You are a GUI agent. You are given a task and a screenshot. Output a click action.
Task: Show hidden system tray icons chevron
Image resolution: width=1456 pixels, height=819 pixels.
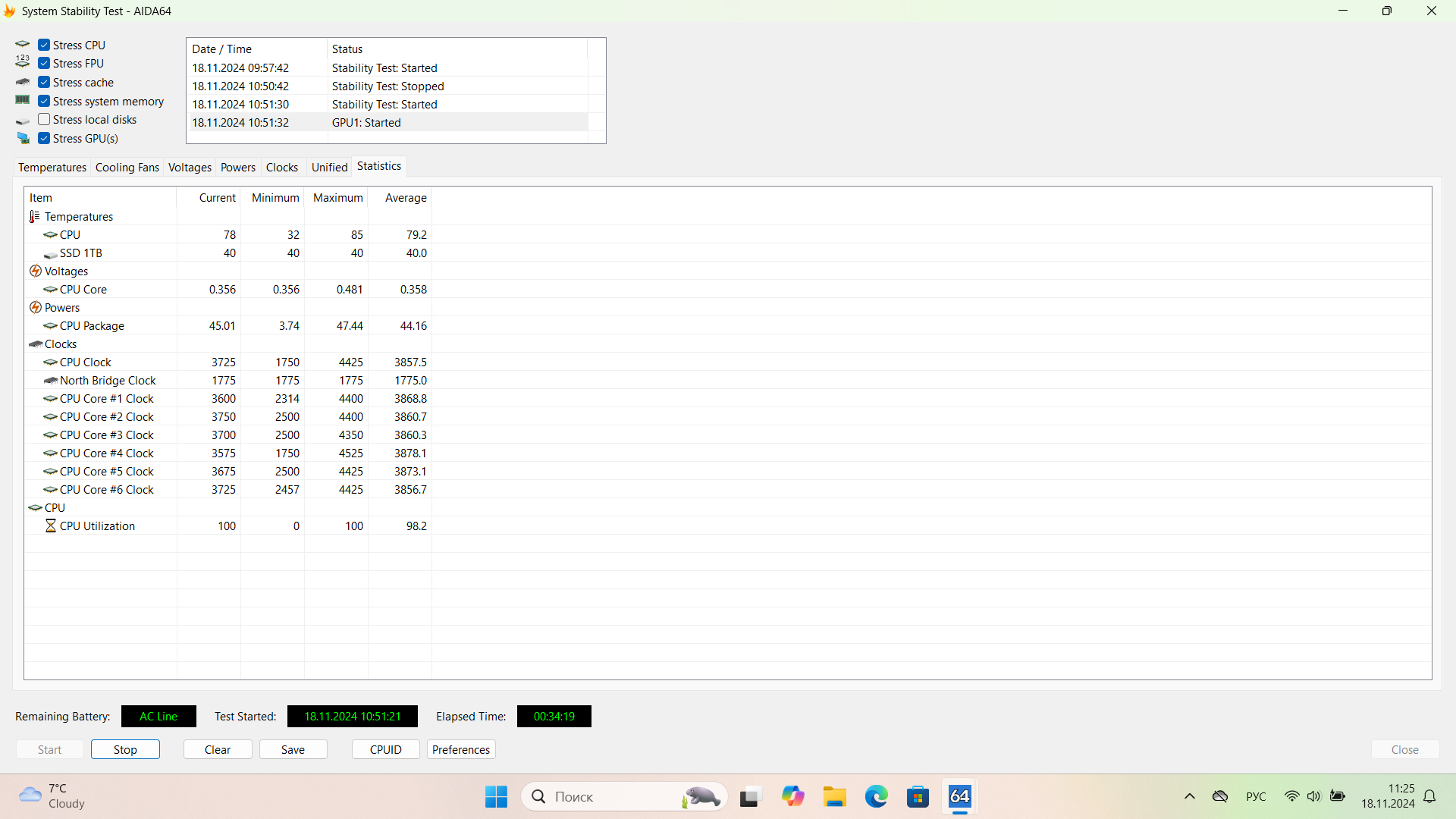1189,797
